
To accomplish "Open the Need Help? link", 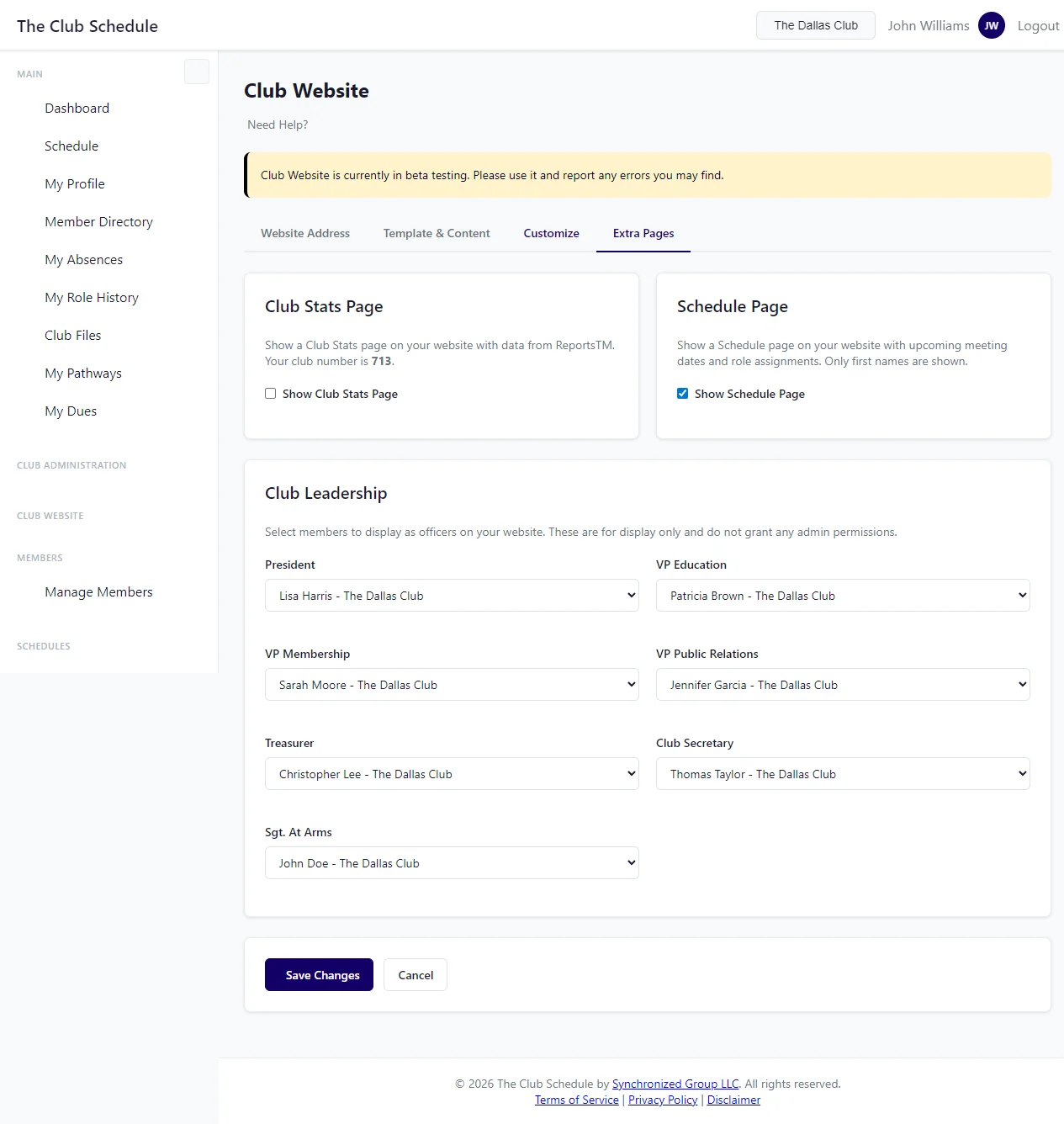I will (x=278, y=125).
